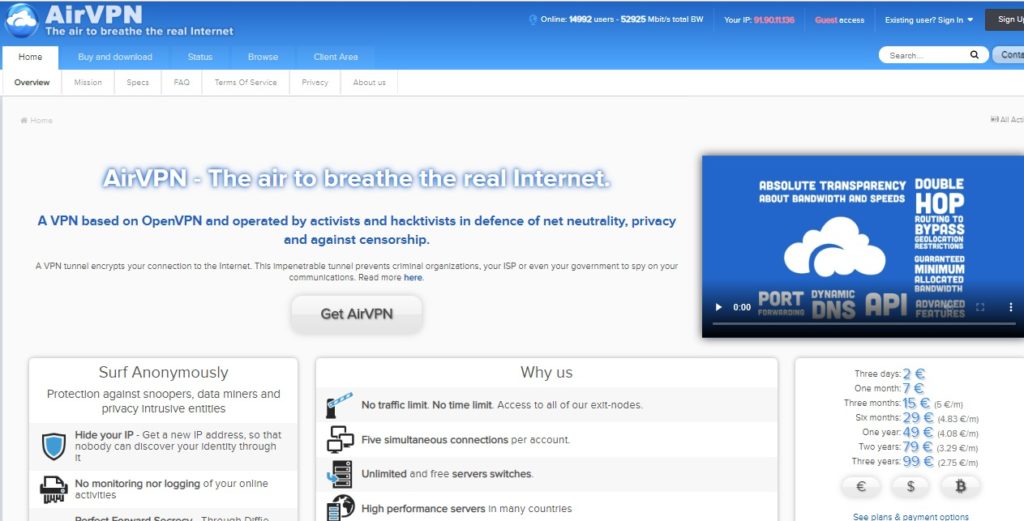Play the AirVPN intro video
Screen dimensions: 1024x521
pos(718,307)
